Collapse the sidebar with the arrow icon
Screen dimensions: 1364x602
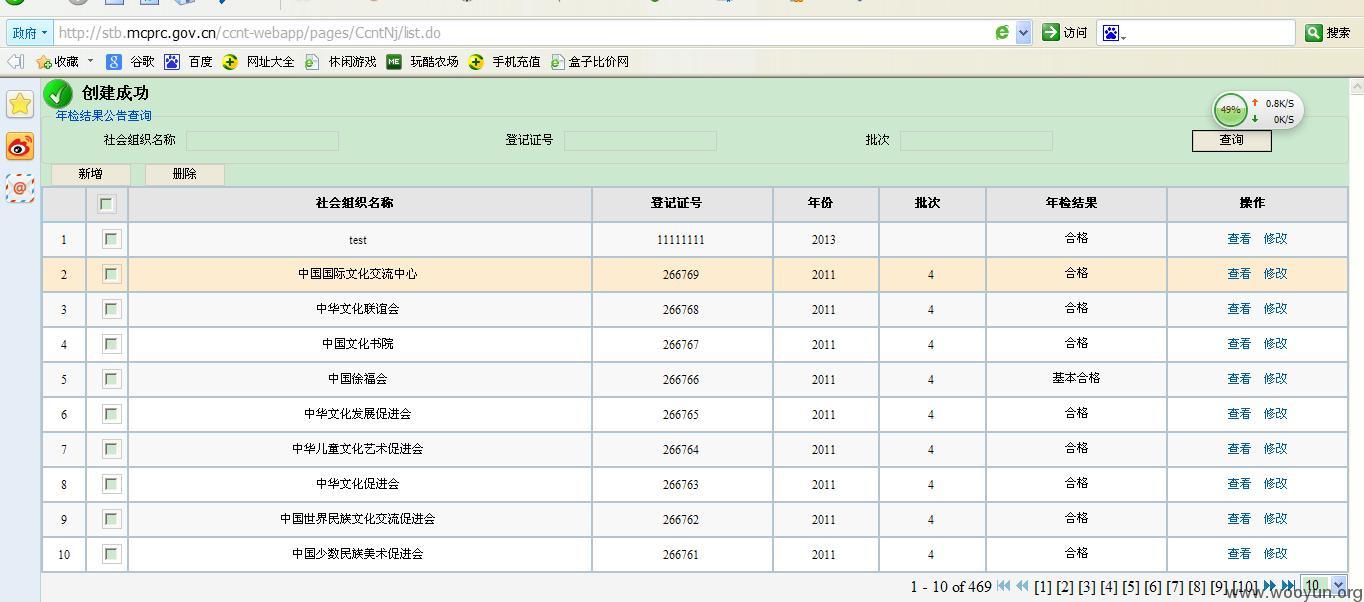coord(15,62)
